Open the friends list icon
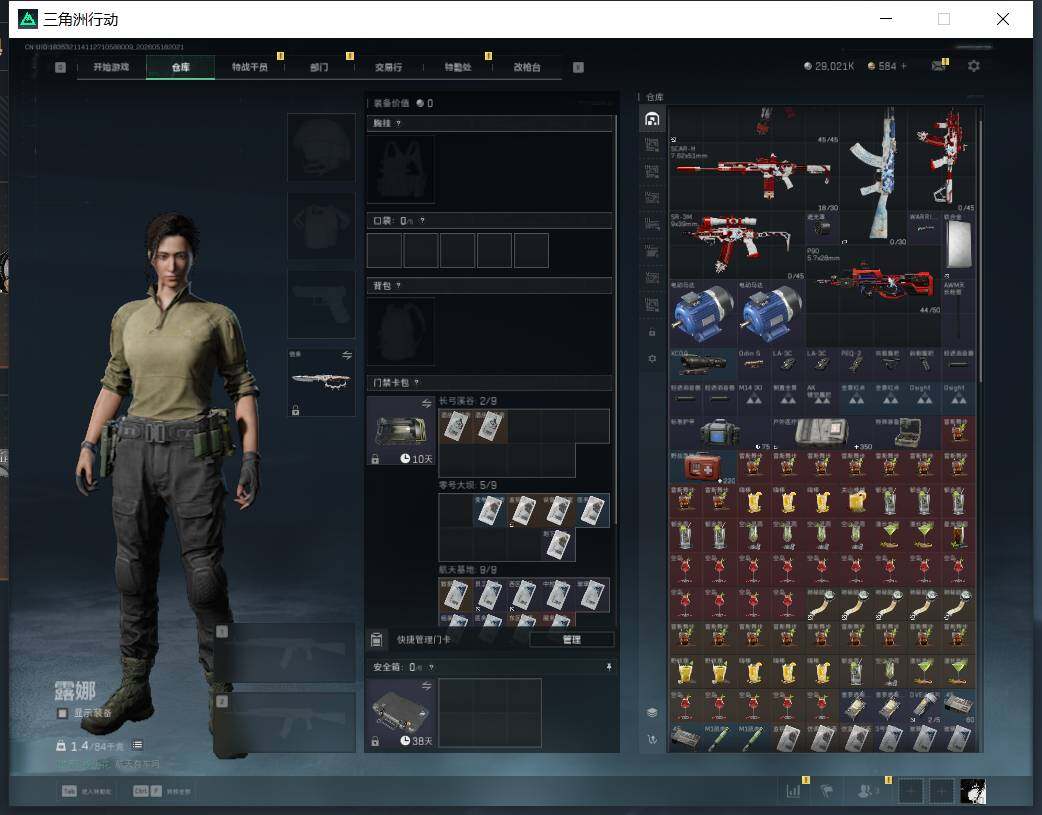The width and height of the screenshot is (1042, 815). click(866, 791)
